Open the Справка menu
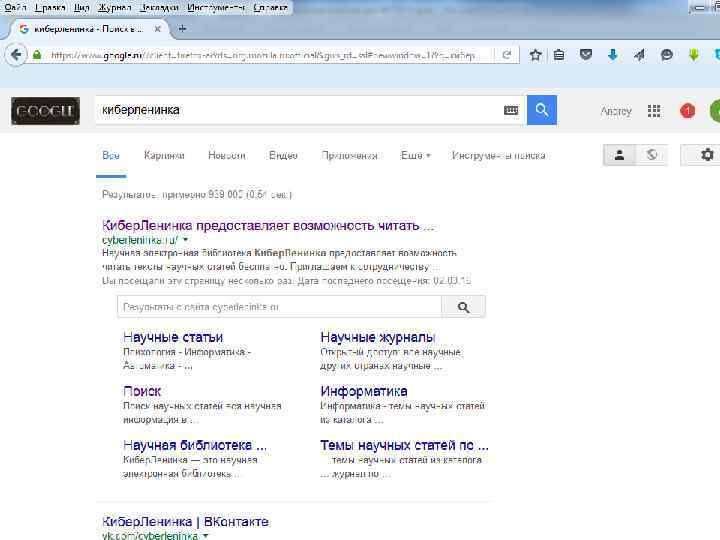 [270, 7]
